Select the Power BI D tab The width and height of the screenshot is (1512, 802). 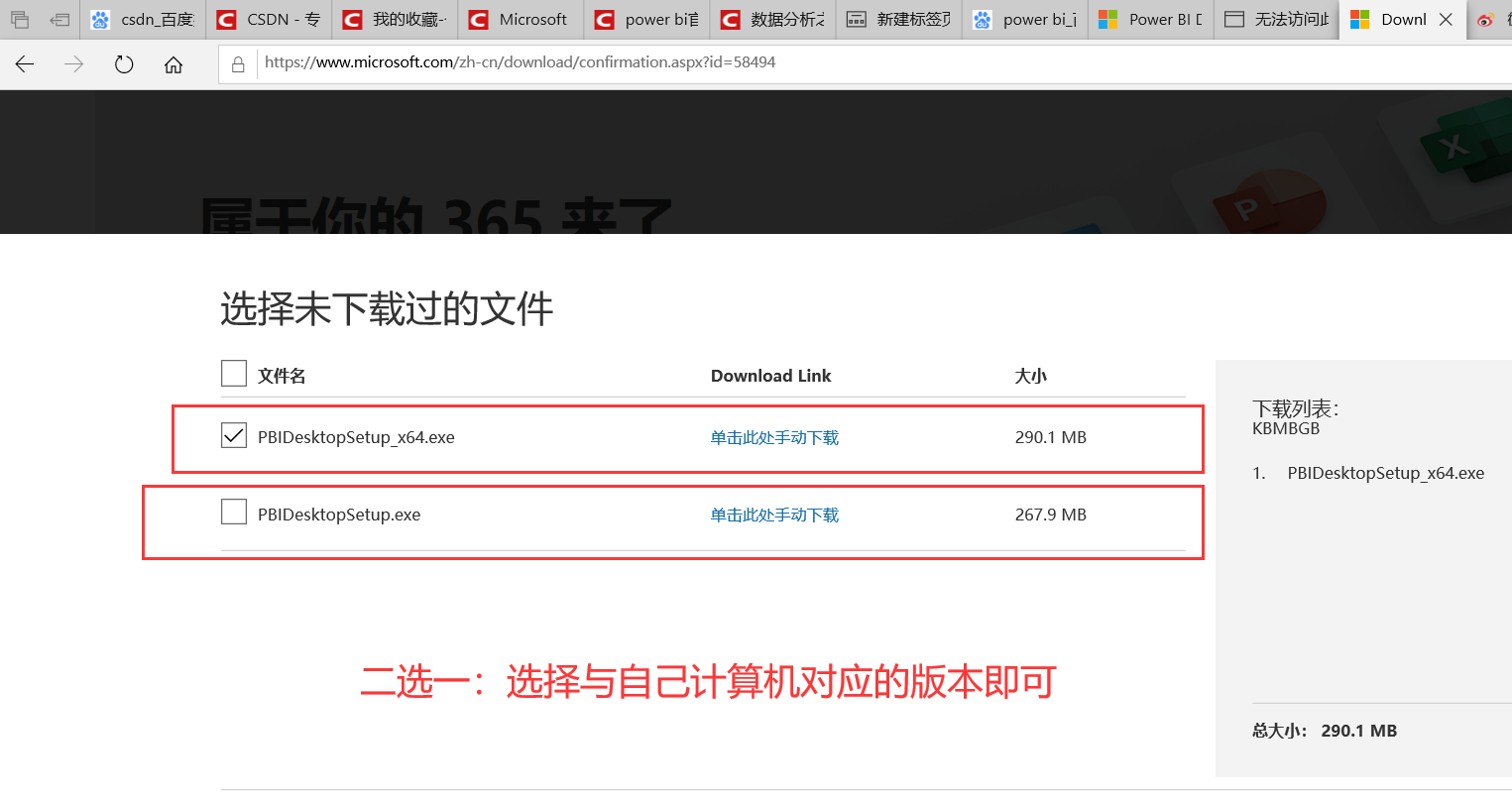[1149, 20]
